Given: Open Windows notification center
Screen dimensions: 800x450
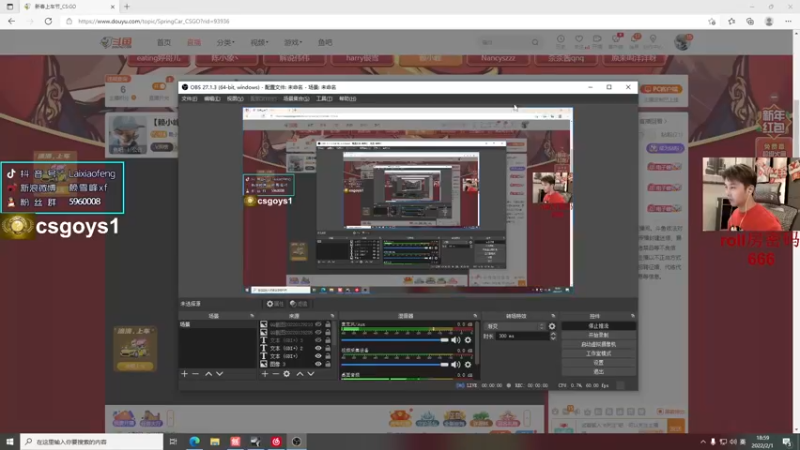Looking at the screenshot, I should pyautogui.click(x=787, y=441).
